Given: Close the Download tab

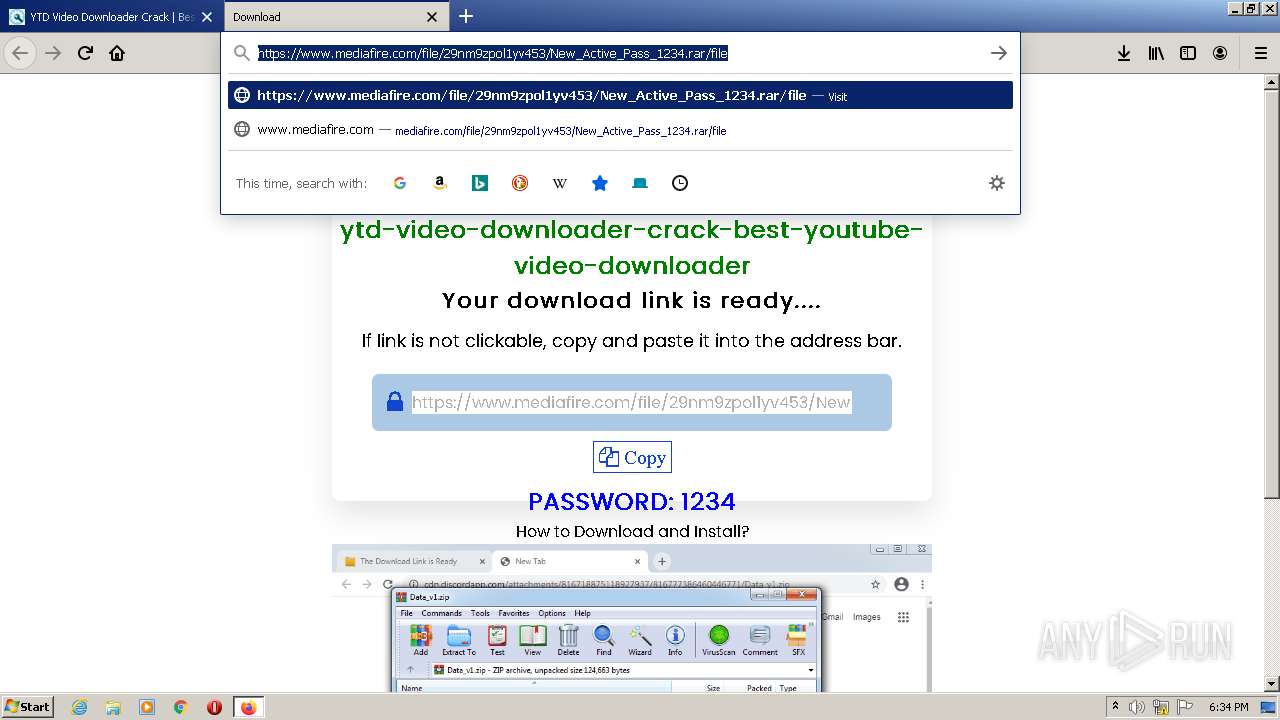Looking at the screenshot, I should click(432, 17).
